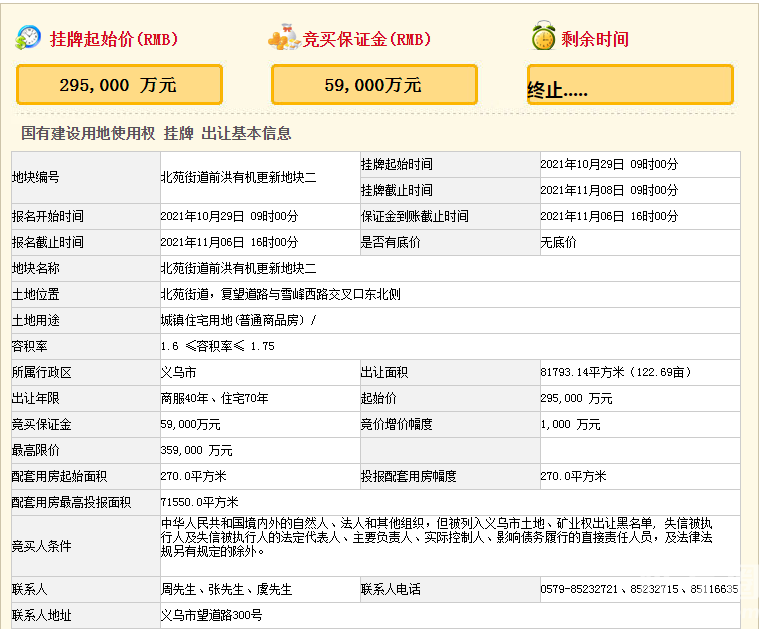Click the bid deposit icon

point(283,39)
